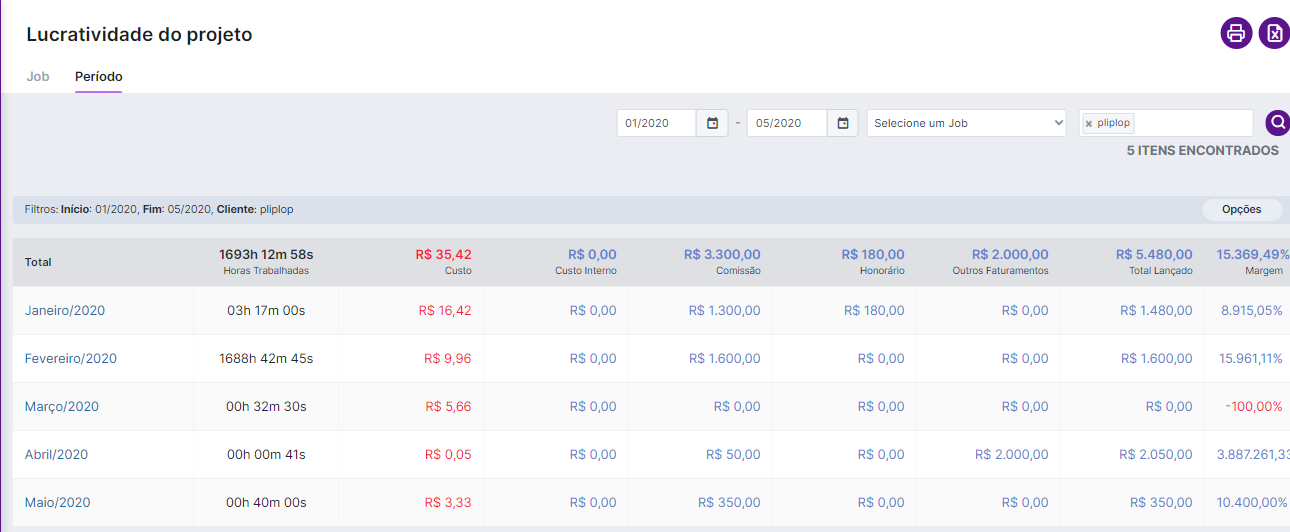The width and height of the screenshot is (1290, 532).
Task: Click Abril hours 00h 00m 41s
Action: click(x=266, y=455)
